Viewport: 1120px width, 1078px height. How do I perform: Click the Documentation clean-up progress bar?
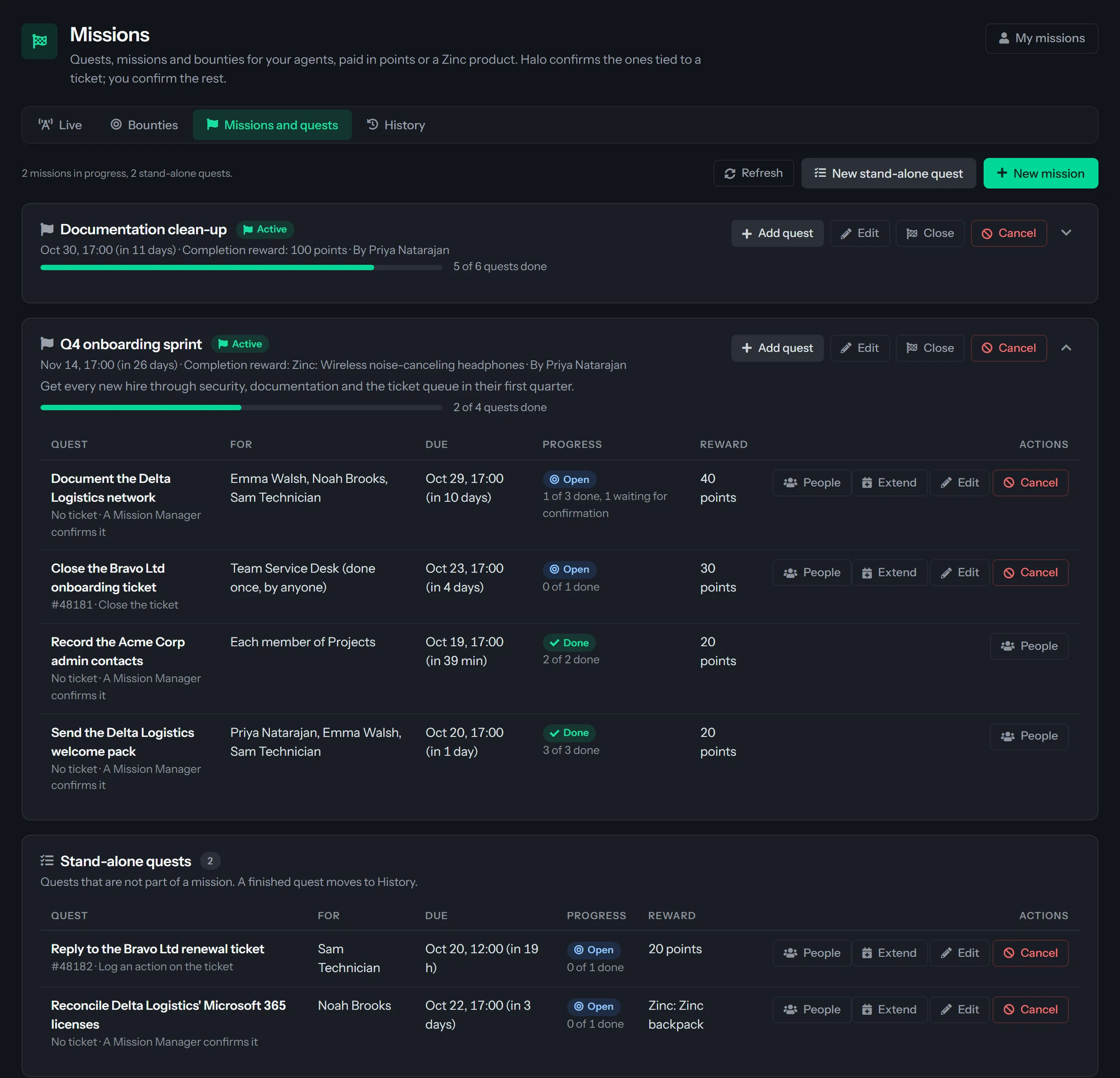pyautogui.click(x=241, y=267)
